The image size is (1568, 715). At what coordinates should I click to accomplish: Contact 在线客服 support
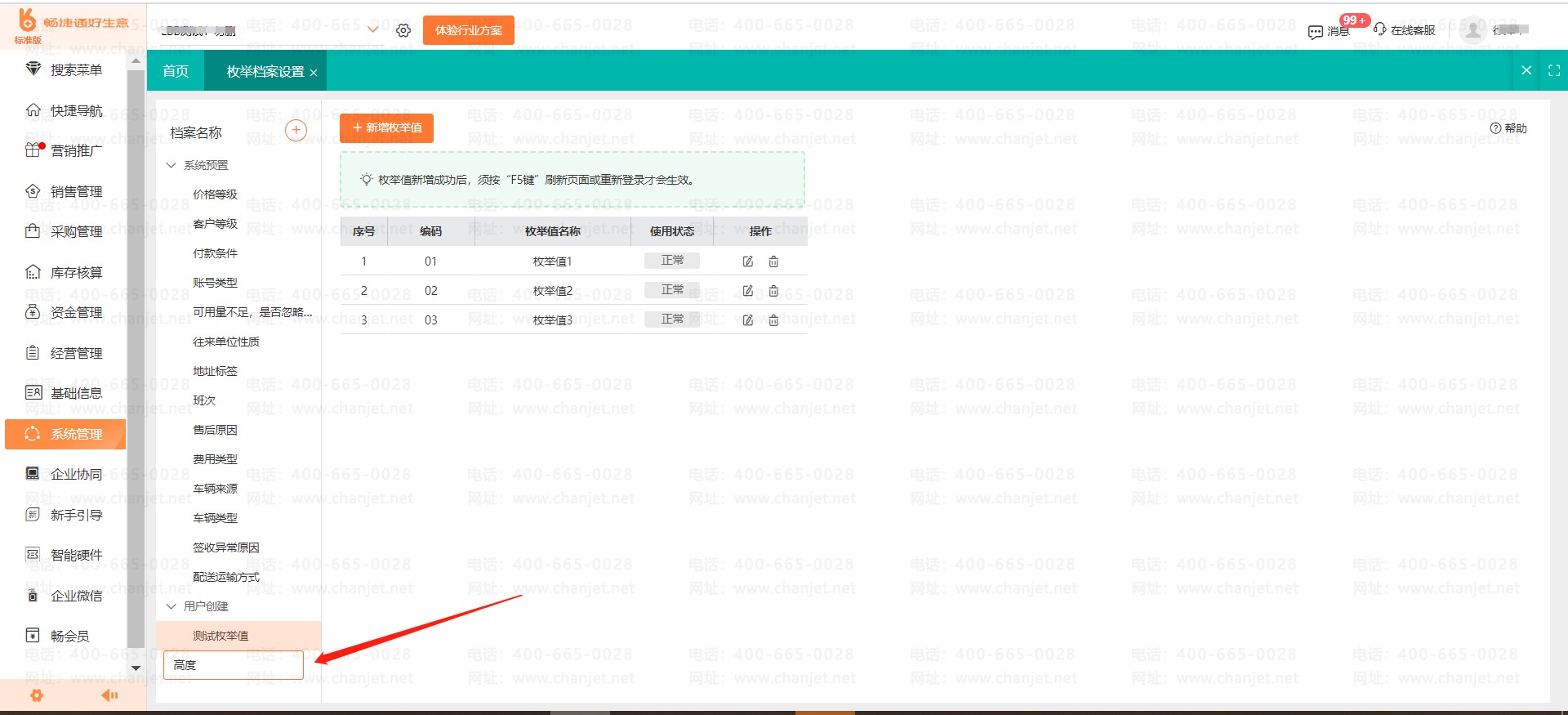[1405, 30]
